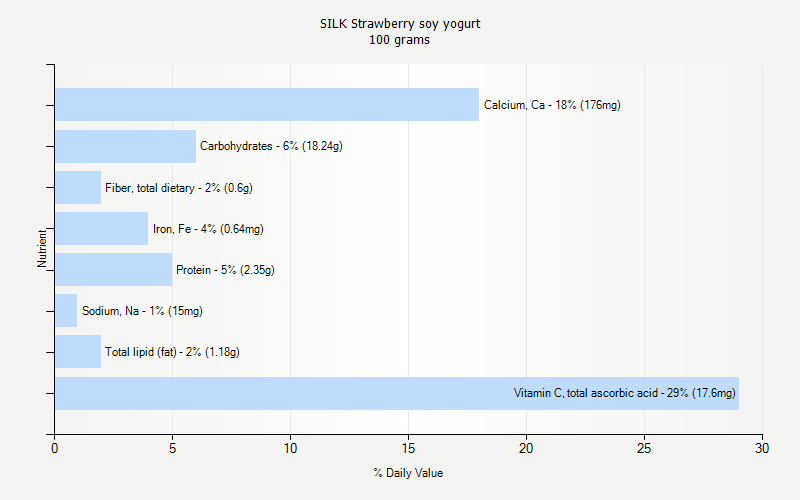Click the 'Total lipid (fat) - 2% (1.18g)' label

tap(172, 352)
